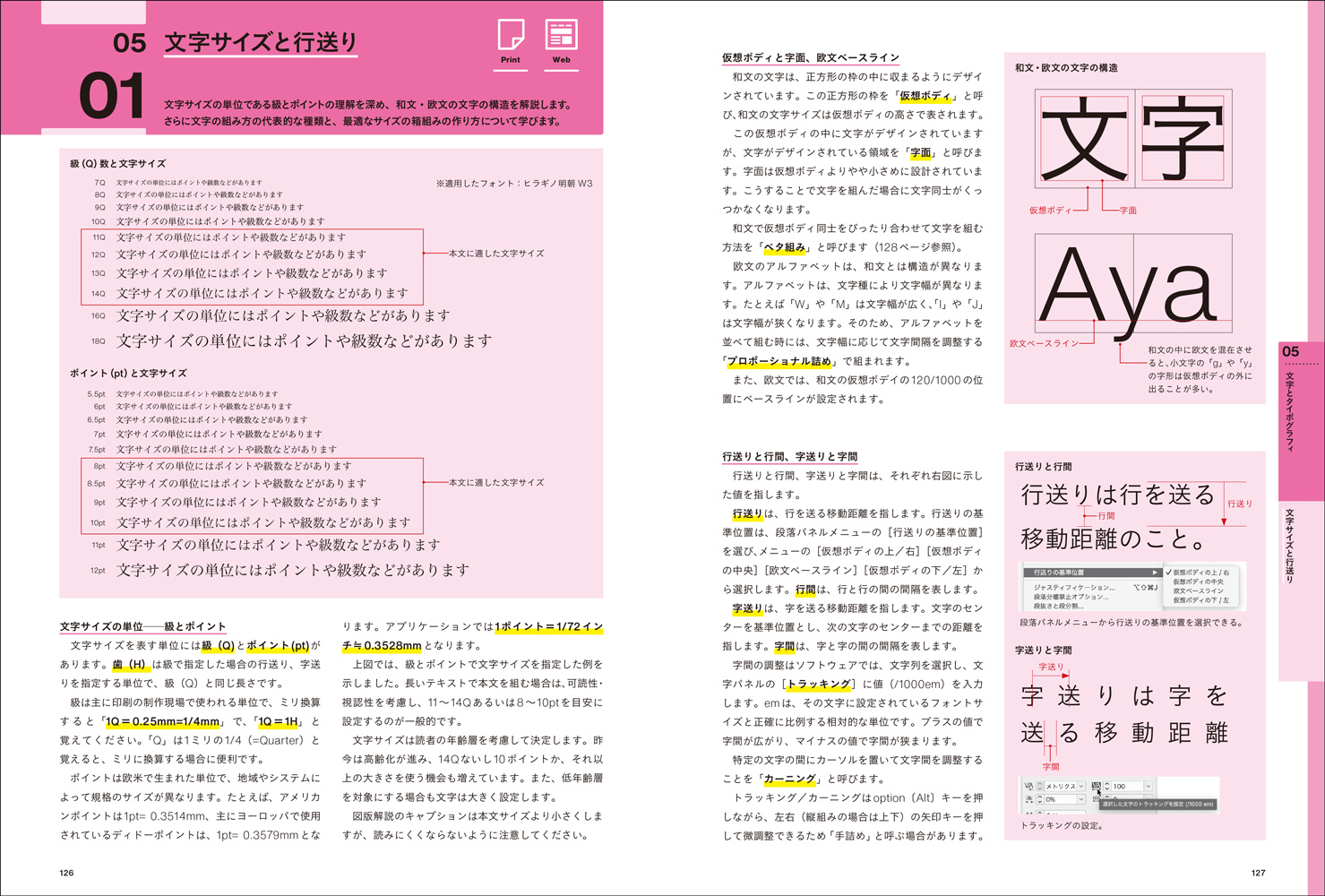1325x896 pixels.
Task: Open 段落分離禁止オプション menu entry
Action: click(1071, 597)
